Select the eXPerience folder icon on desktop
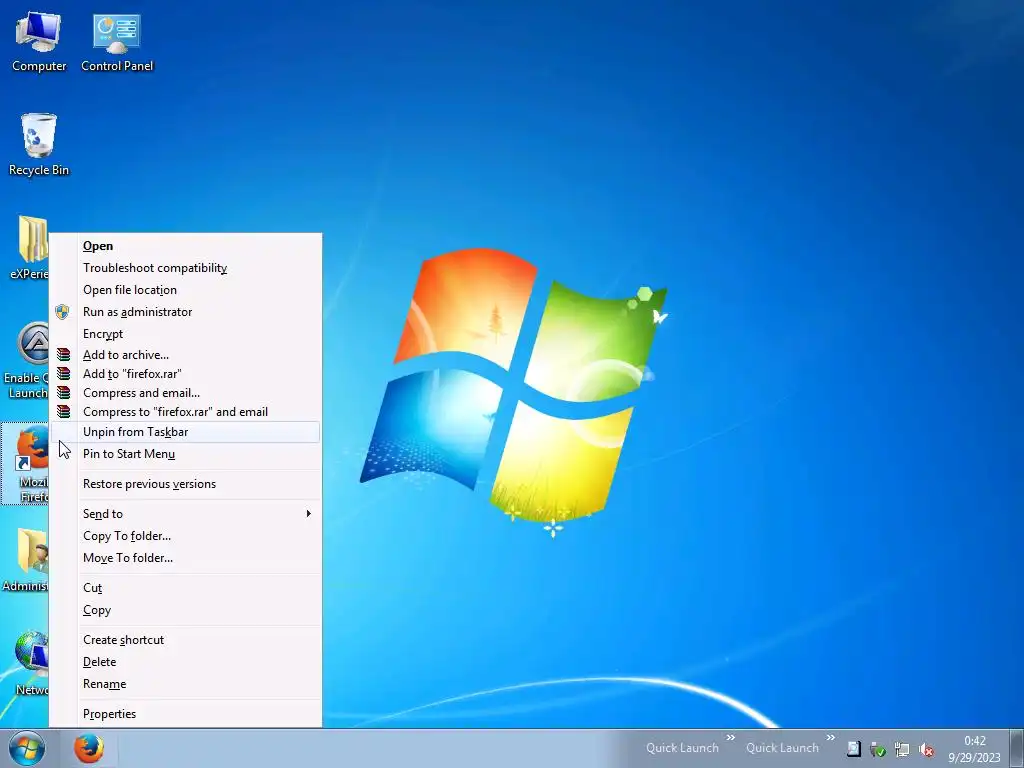The height and width of the screenshot is (768, 1024). coord(29,248)
